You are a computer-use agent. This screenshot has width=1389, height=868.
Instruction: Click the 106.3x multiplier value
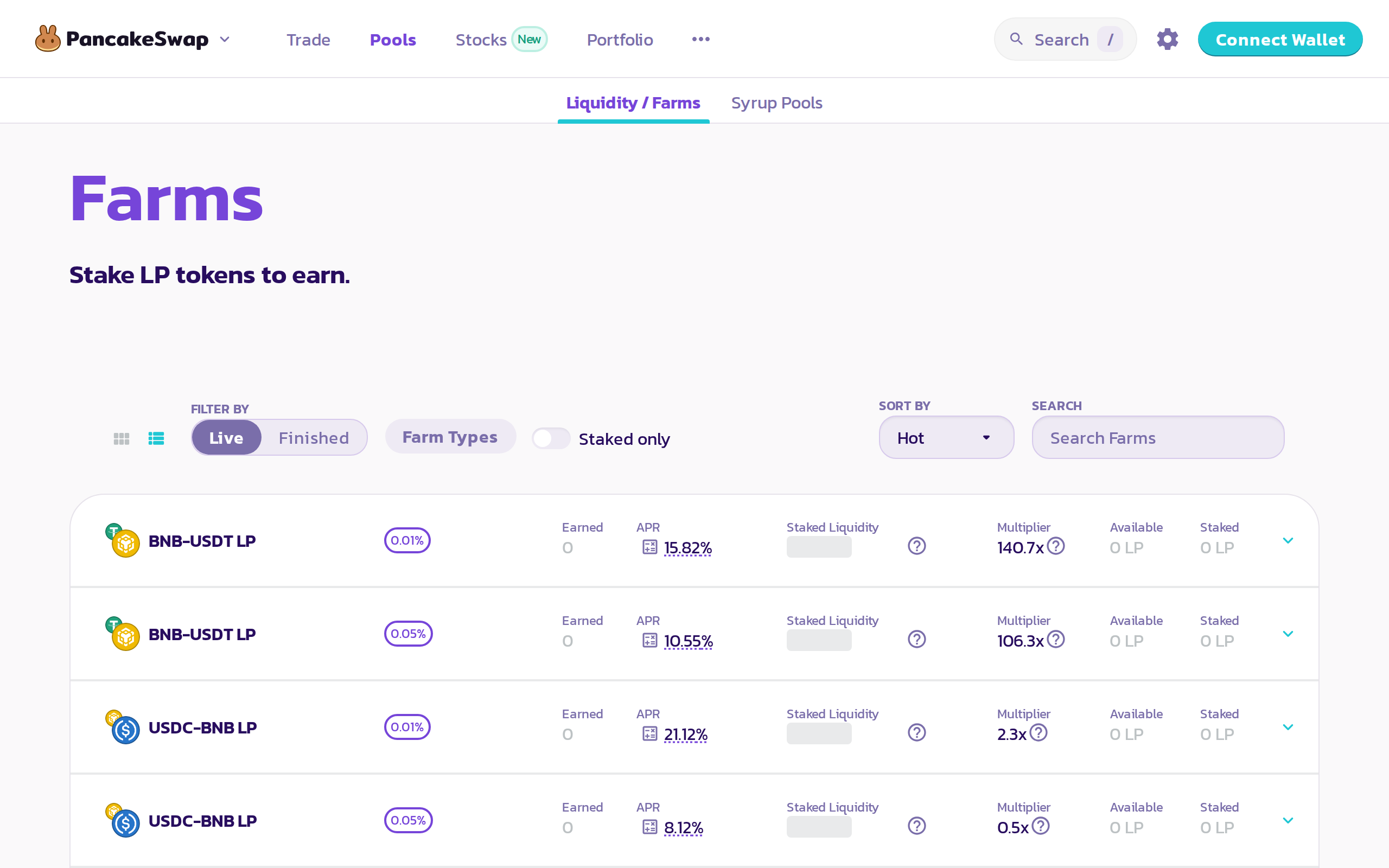1020,641
